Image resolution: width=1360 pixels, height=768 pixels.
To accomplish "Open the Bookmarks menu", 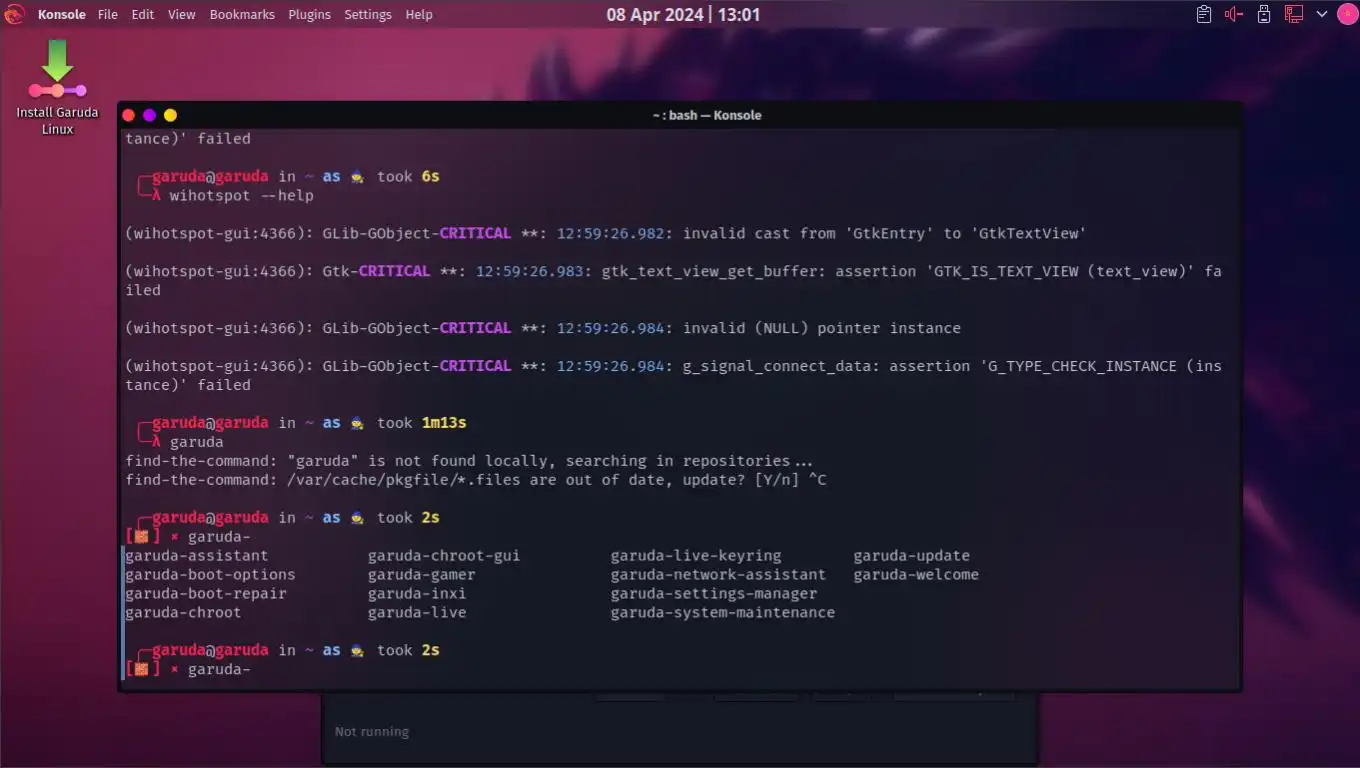I will pos(242,14).
